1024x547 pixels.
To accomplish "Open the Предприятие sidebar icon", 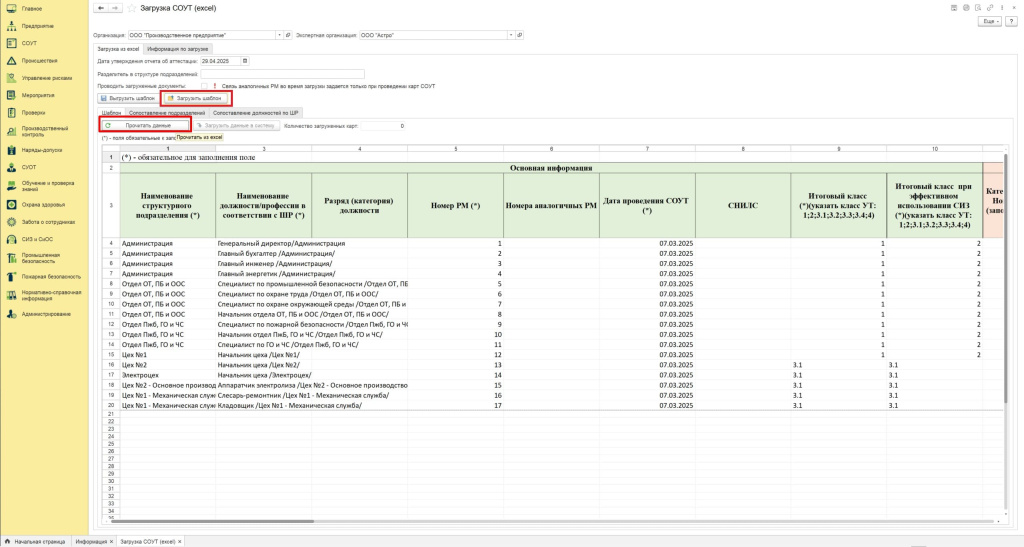I will pos(11,26).
